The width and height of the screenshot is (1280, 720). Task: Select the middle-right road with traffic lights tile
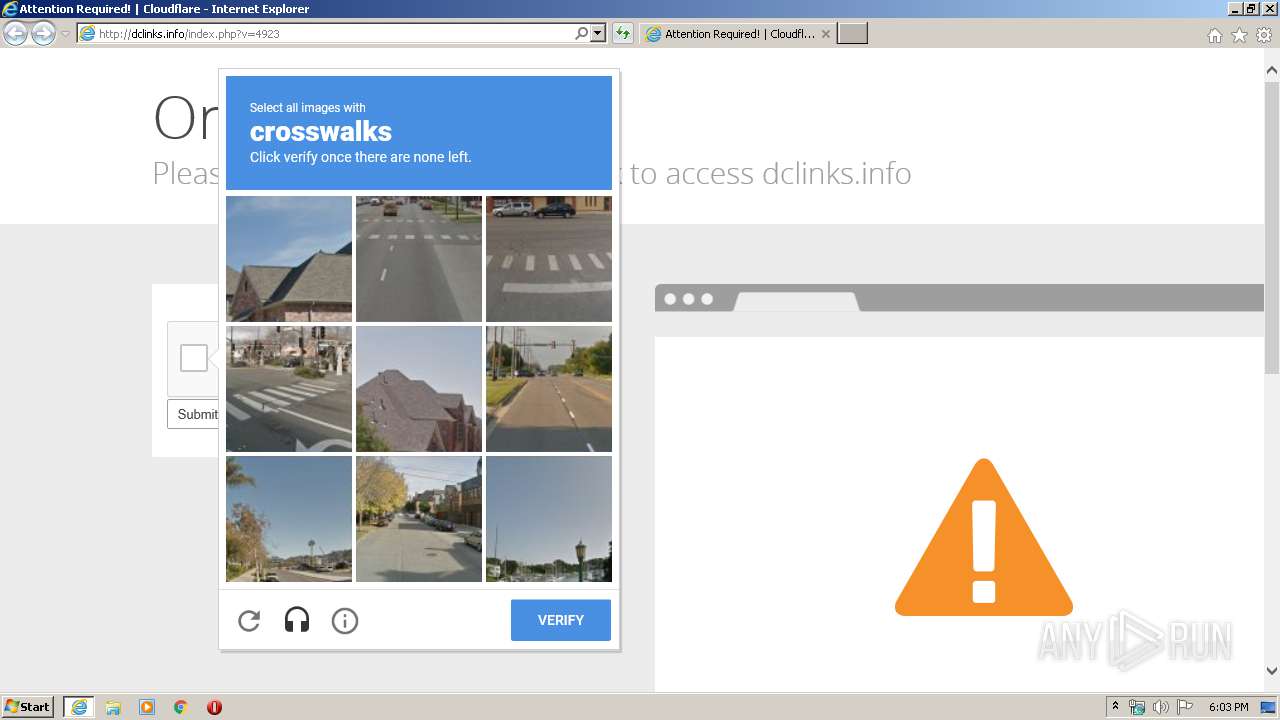point(549,389)
